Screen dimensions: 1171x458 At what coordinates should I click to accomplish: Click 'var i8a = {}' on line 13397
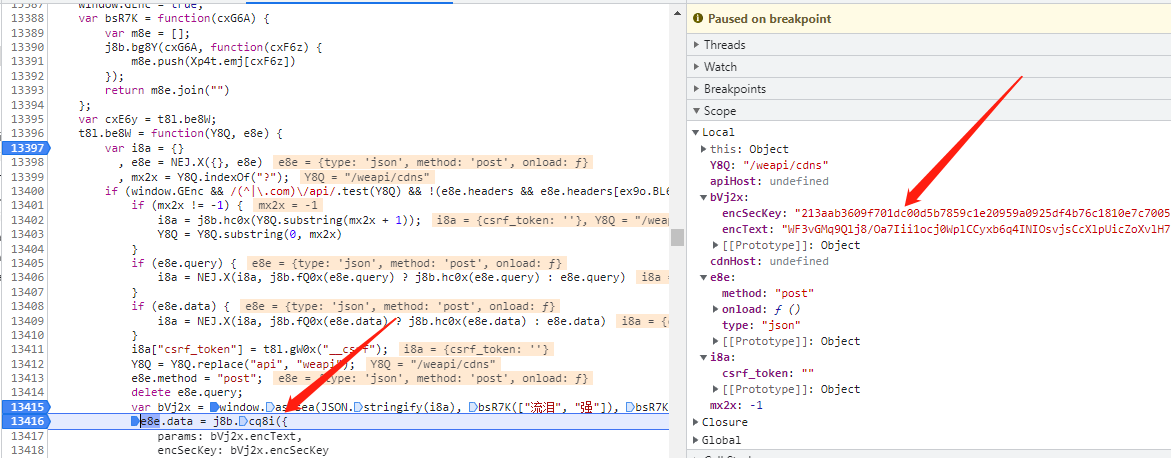point(143,148)
